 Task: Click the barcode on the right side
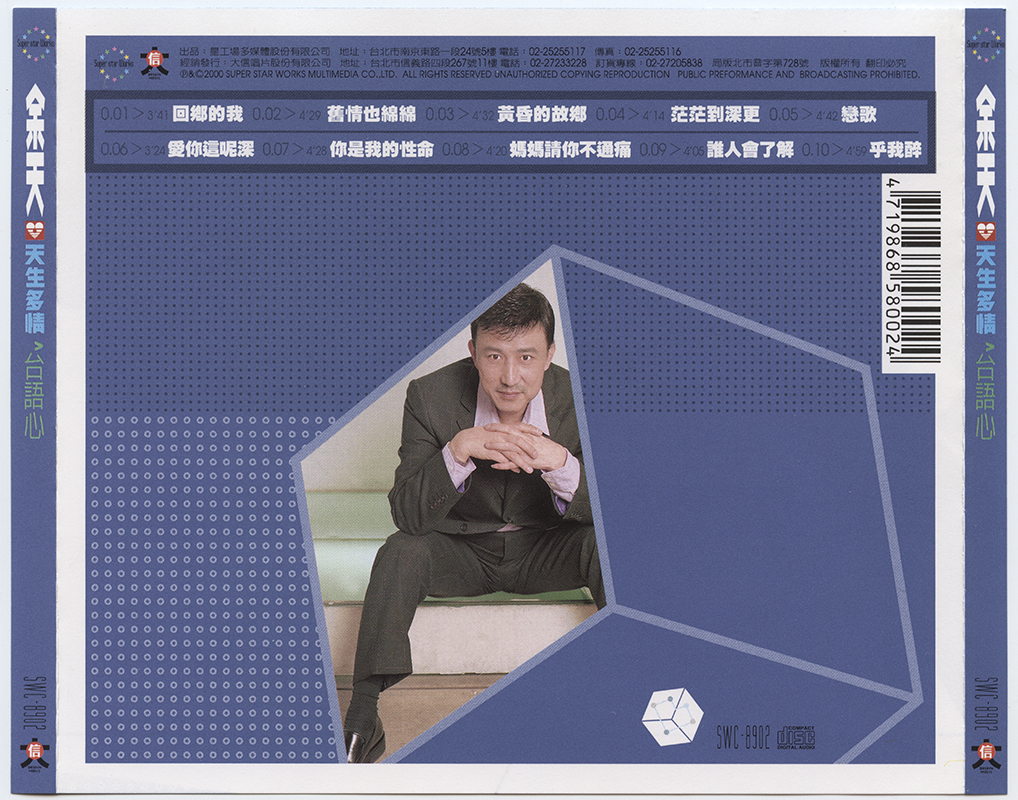pos(911,274)
